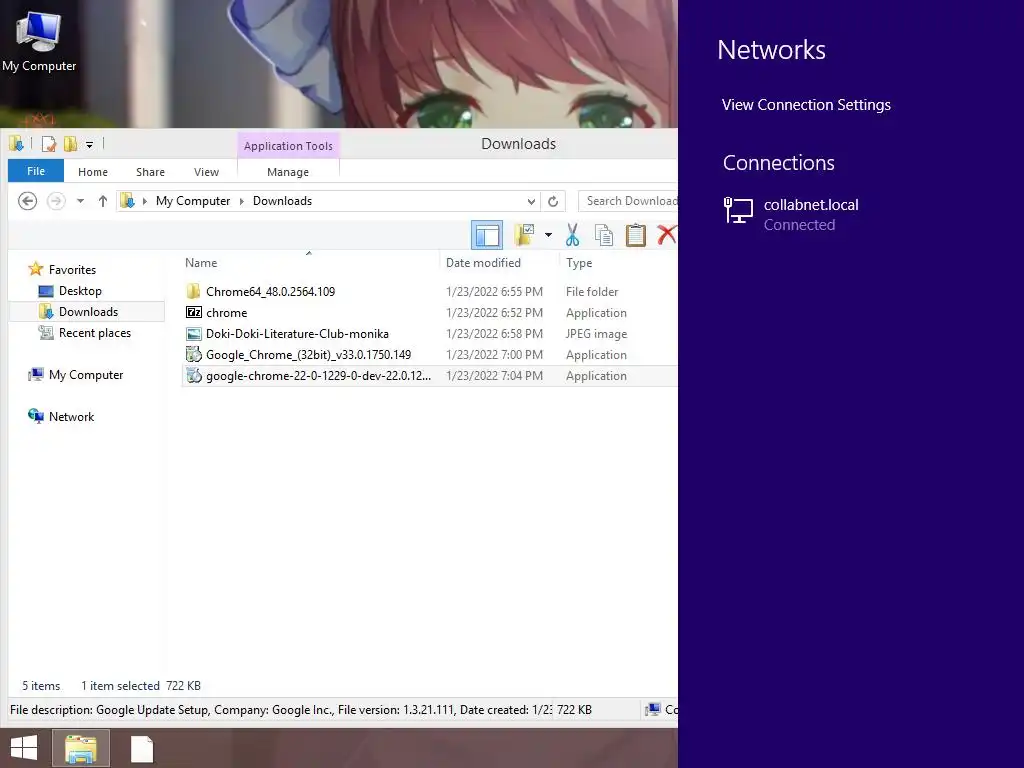Screen dimensions: 1024x768
Task: Click the Downloads folder icon in title bar
Action: [16, 143]
